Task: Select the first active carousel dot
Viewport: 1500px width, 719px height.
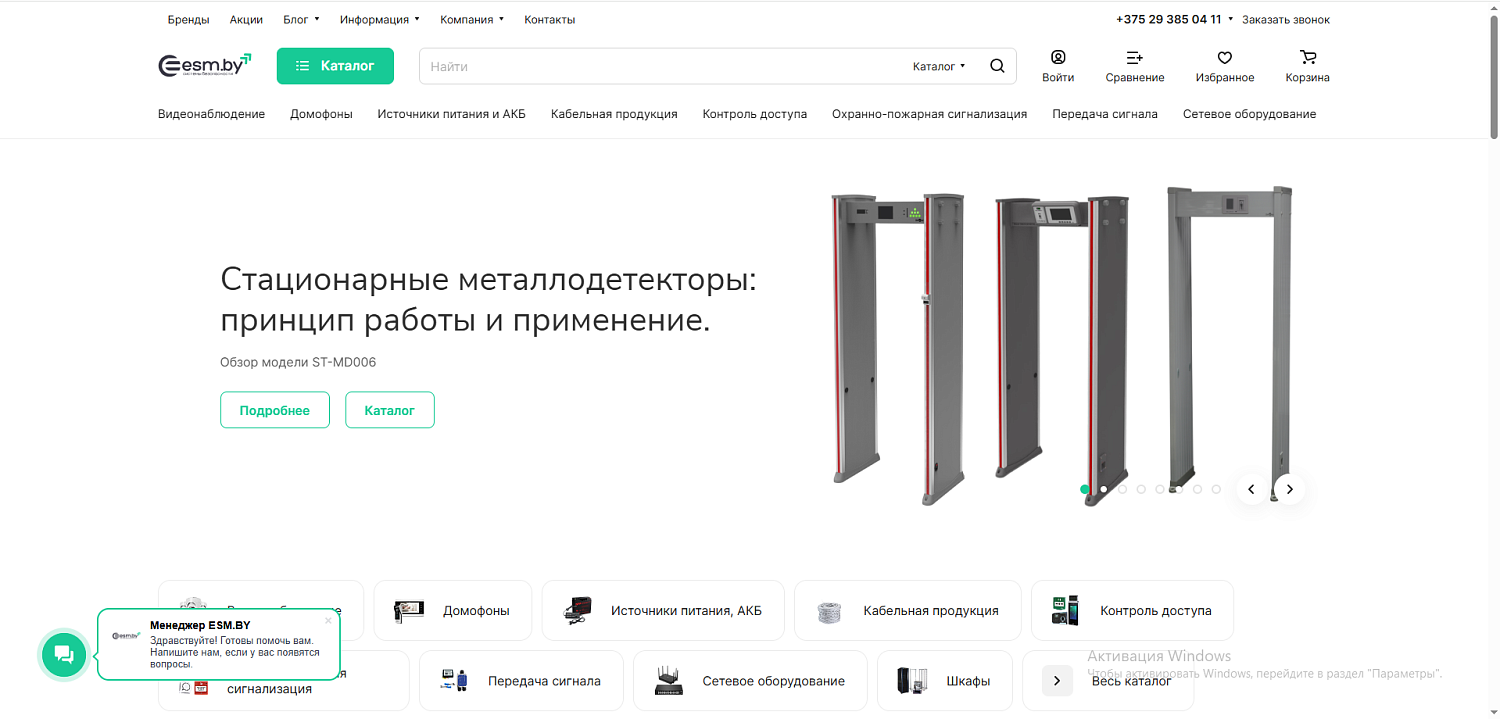Action: click(1084, 489)
